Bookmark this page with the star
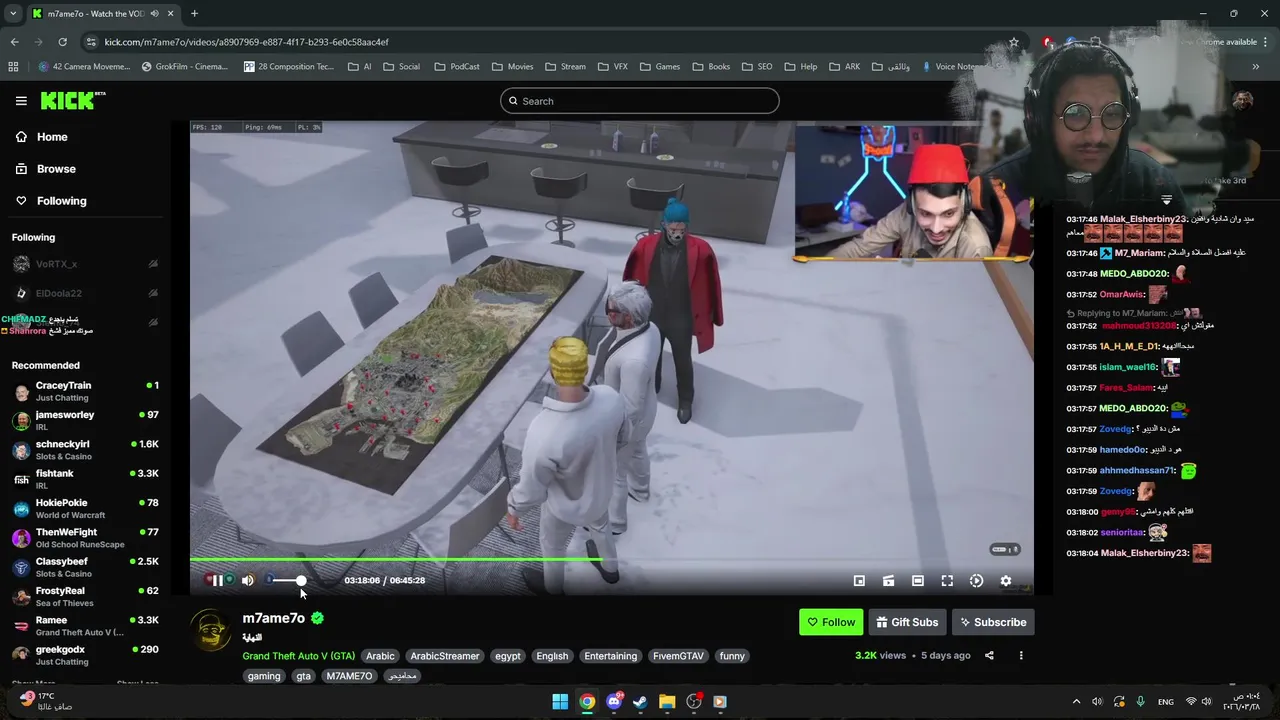The image size is (1280, 720). [x=1013, y=42]
